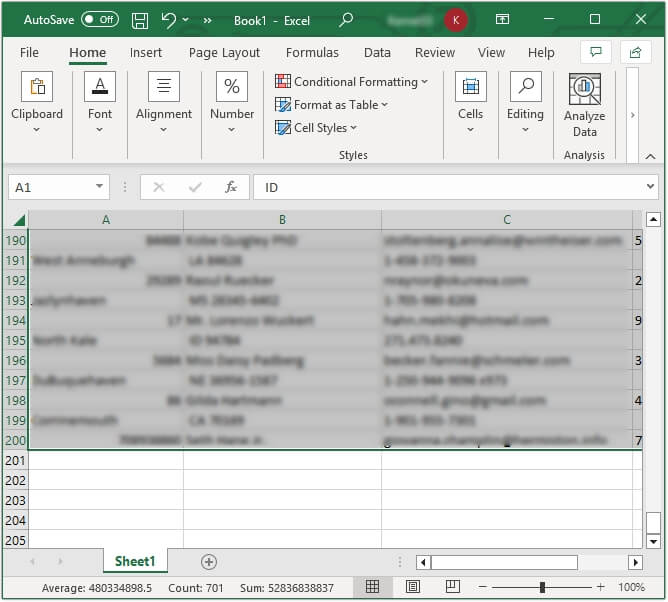The width and height of the screenshot is (668, 602).
Task: Click the Save icon in the title bar
Action: click(140, 20)
